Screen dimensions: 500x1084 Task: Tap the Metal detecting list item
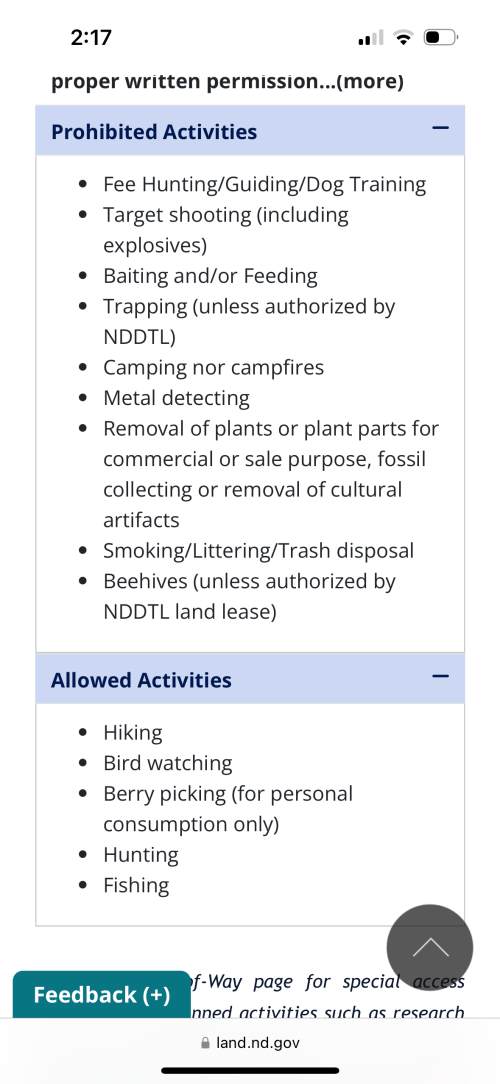coord(176,398)
